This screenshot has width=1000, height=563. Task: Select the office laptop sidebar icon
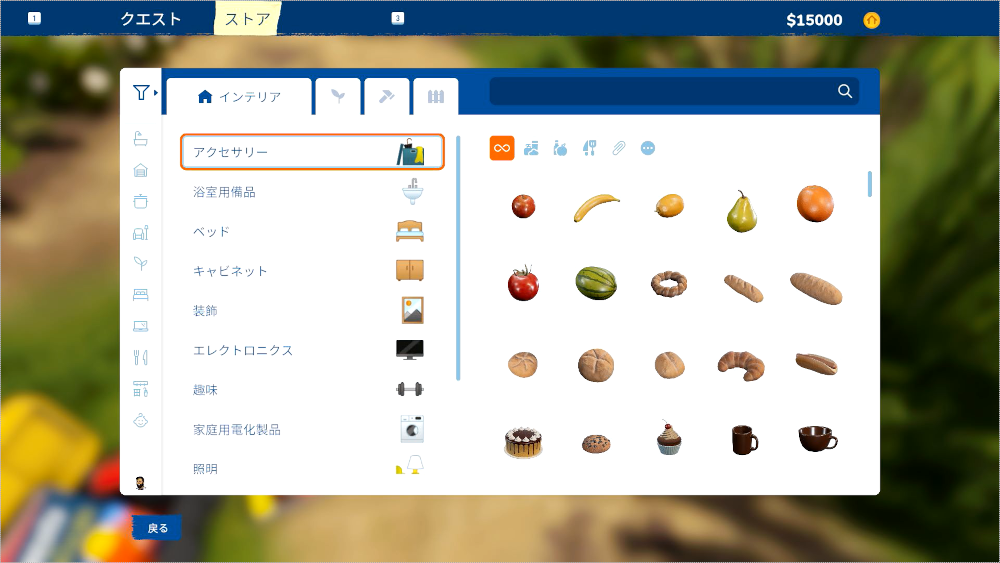(141, 326)
